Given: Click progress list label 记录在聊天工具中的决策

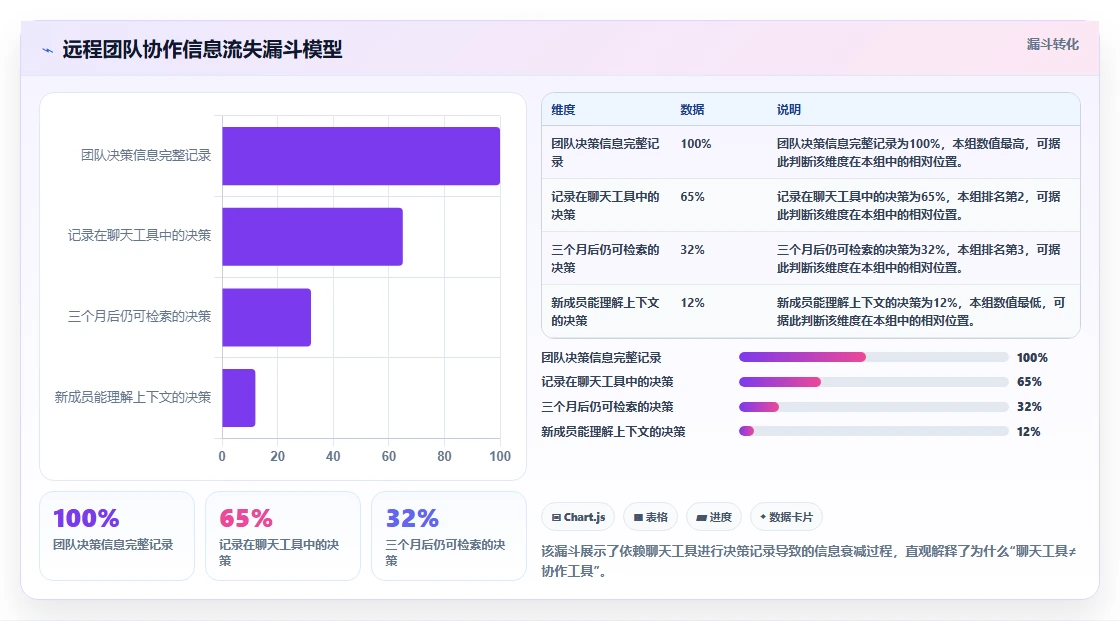Looking at the screenshot, I should tap(607, 382).
